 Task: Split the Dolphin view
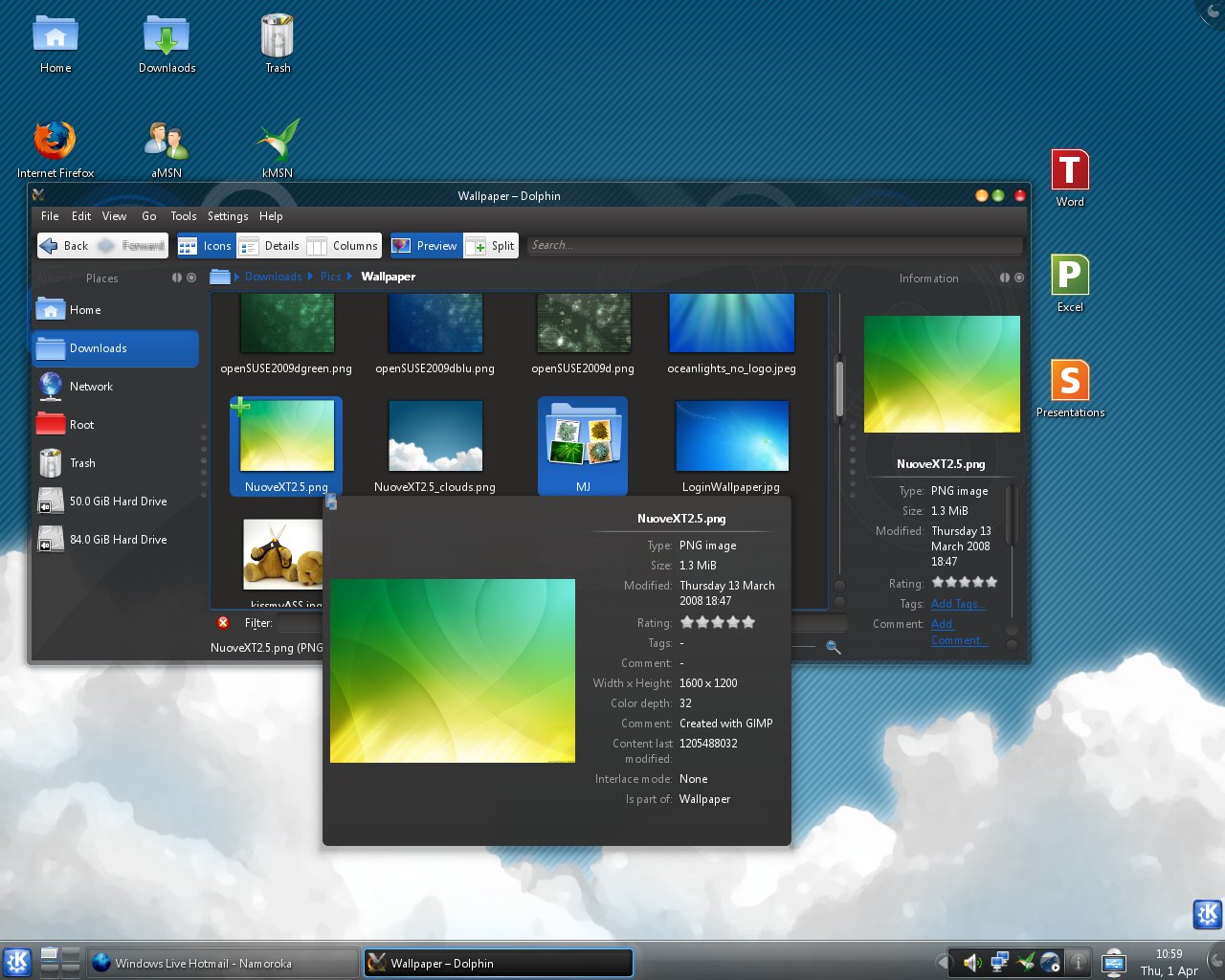click(x=491, y=246)
